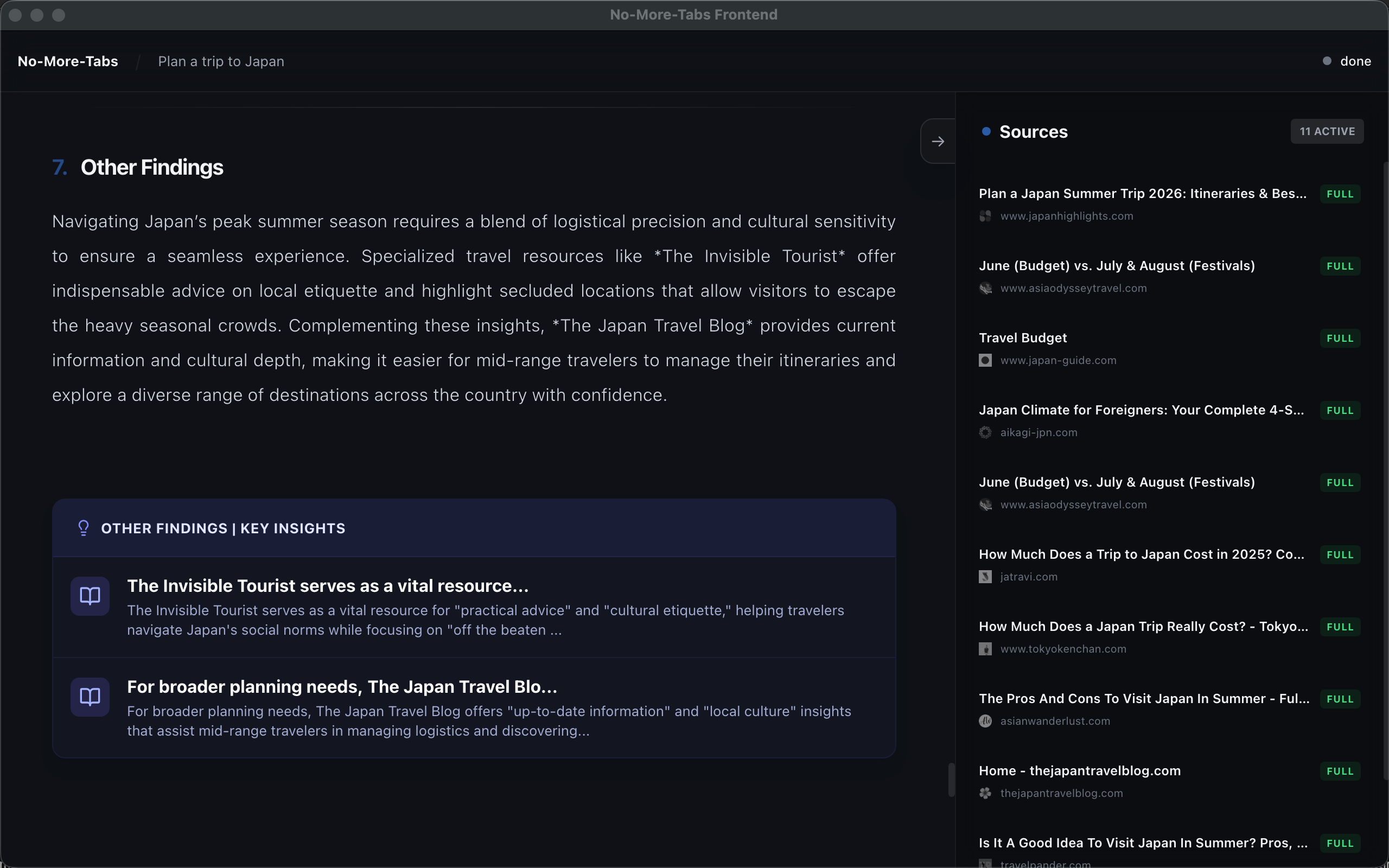Image resolution: width=1389 pixels, height=868 pixels.
Task: Click the thejapantravelblog.com favicon
Action: coord(985,793)
